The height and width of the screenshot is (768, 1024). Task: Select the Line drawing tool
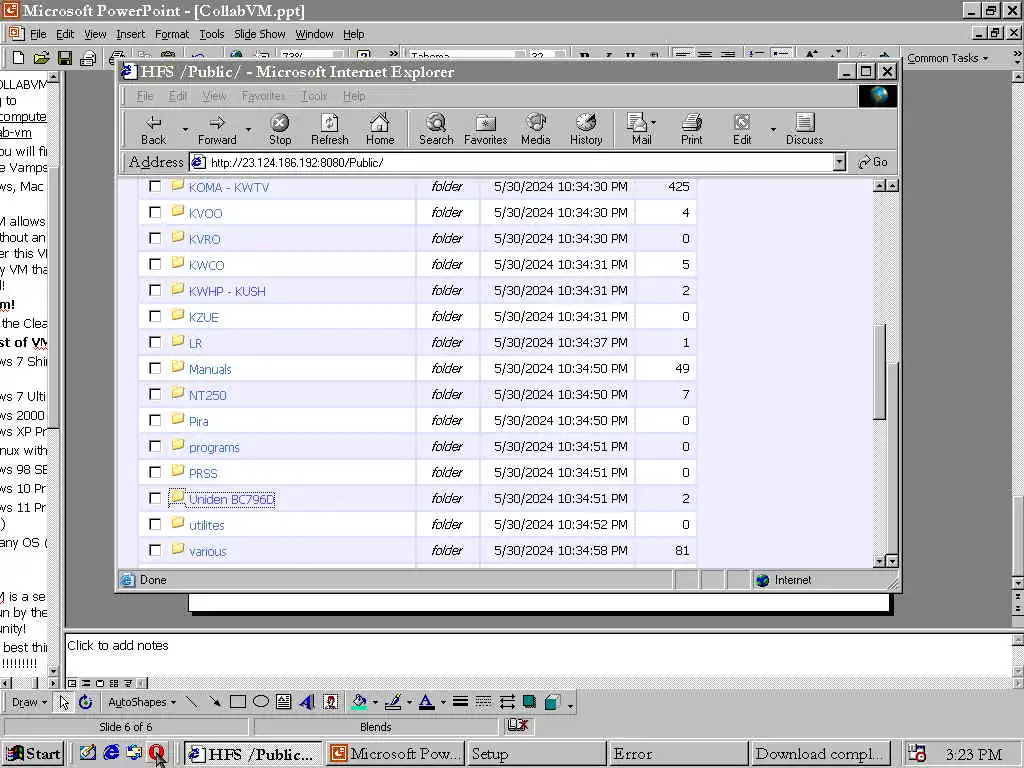tap(191, 702)
